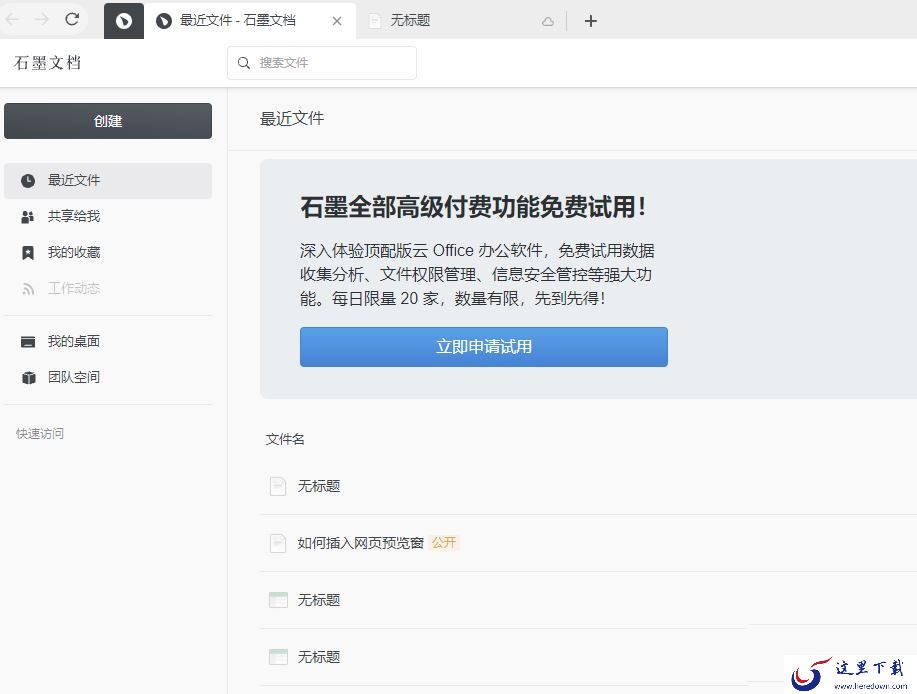
Task: Open 如何插入网页预览窗 document
Action: pyautogui.click(x=360, y=543)
